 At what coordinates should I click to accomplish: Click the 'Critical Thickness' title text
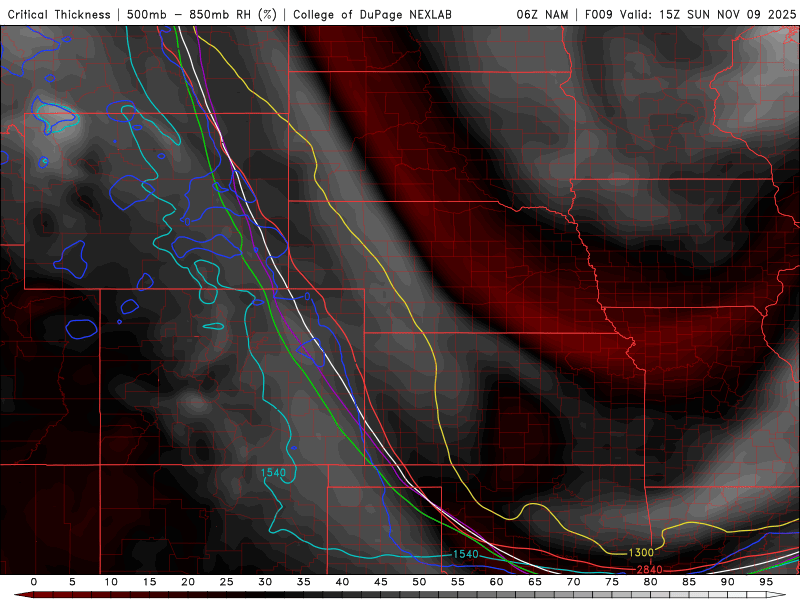pyautogui.click(x=59, y=15)
